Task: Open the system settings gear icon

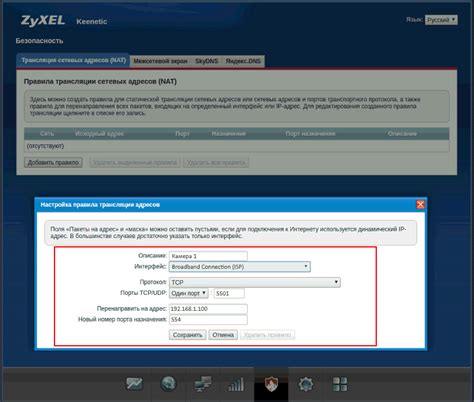Action: point(306,384)
